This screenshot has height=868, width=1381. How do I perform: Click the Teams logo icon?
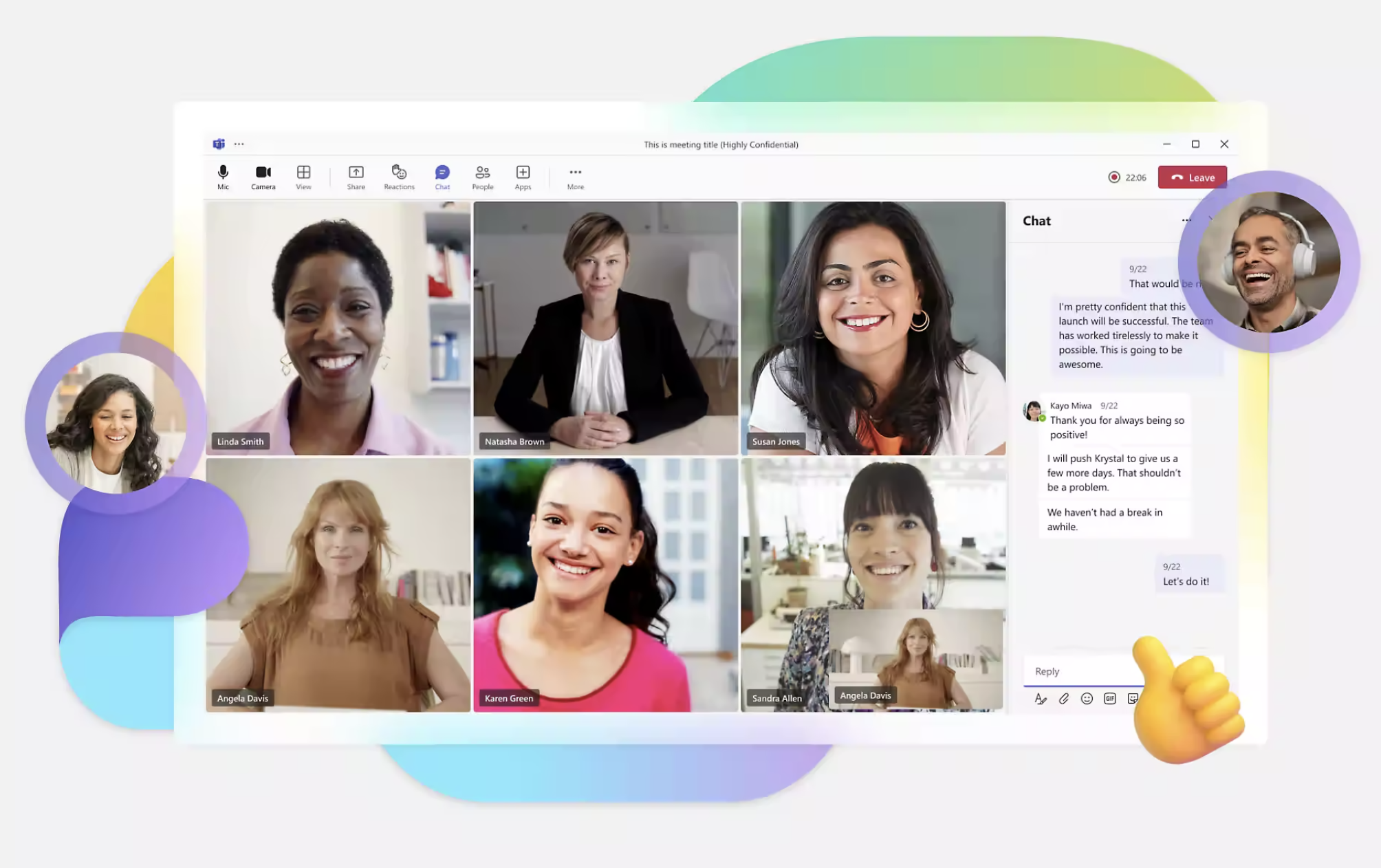(x=219, y=144)
